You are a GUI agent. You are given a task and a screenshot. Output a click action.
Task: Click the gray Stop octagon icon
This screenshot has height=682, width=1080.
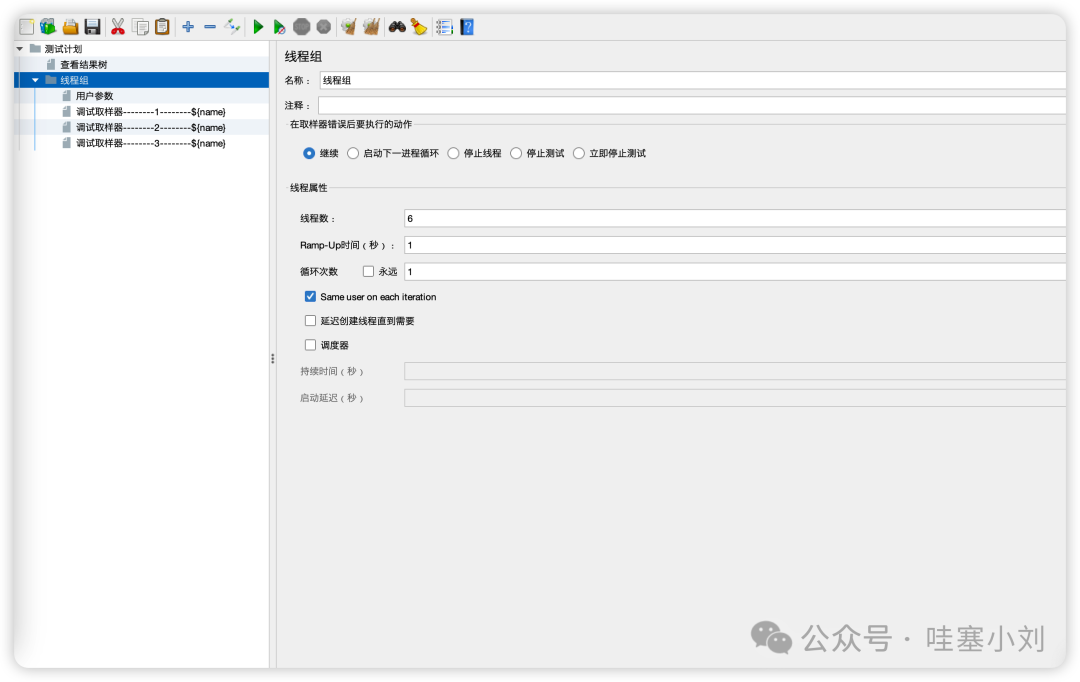(x=302, y=27)
